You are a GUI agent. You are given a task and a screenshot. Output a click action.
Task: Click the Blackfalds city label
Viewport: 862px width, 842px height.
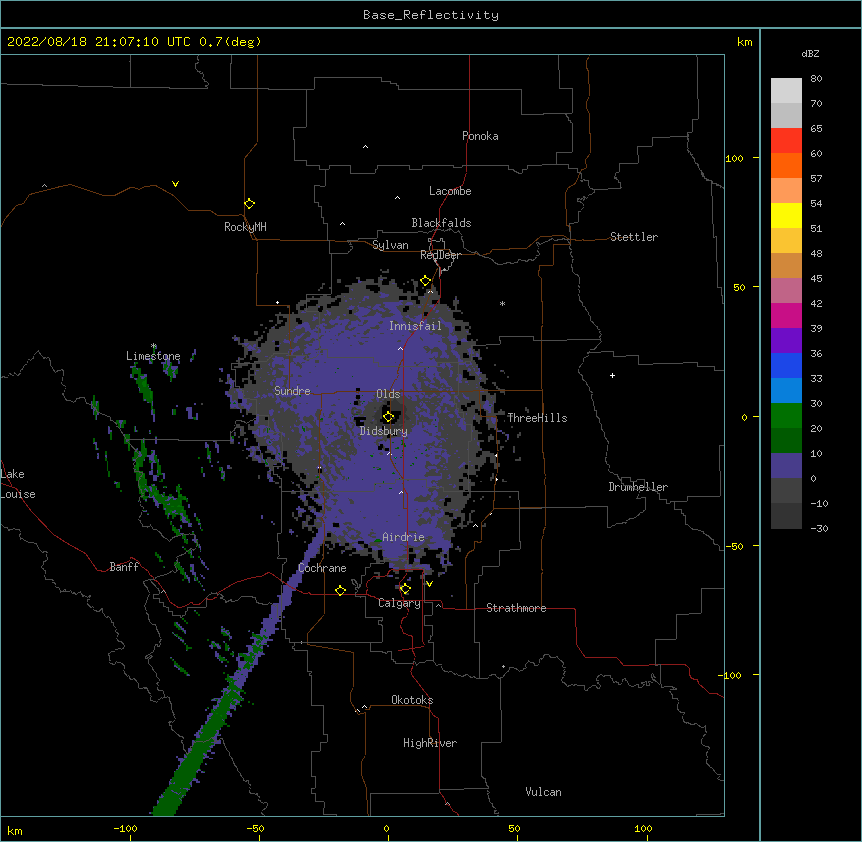click(x=441, y=223)
